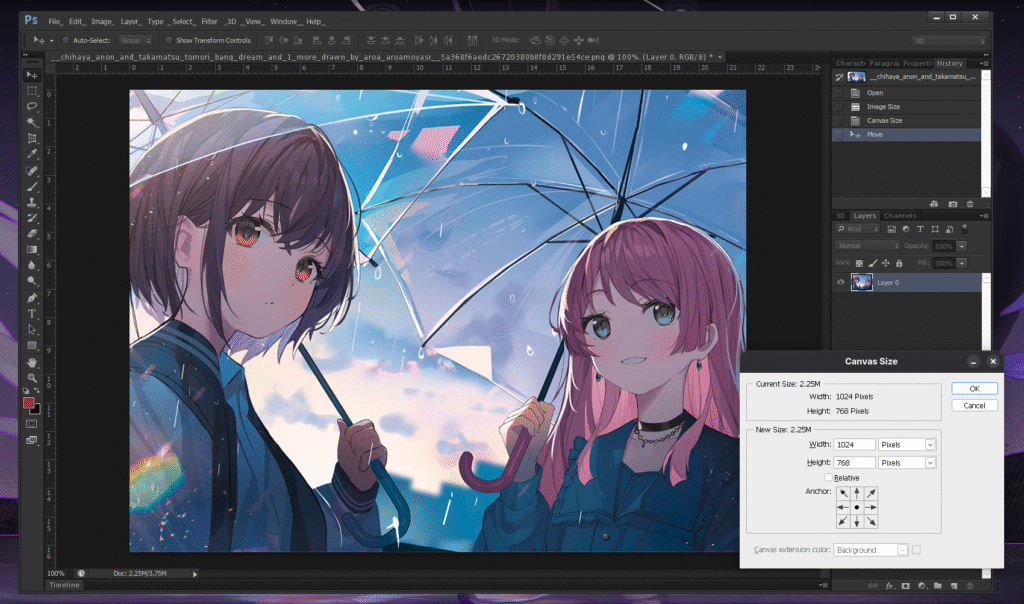The width and height of the screenshot is (1024, 604).
Task: Enable the Auto-Select checkbox
Action: 65,40
